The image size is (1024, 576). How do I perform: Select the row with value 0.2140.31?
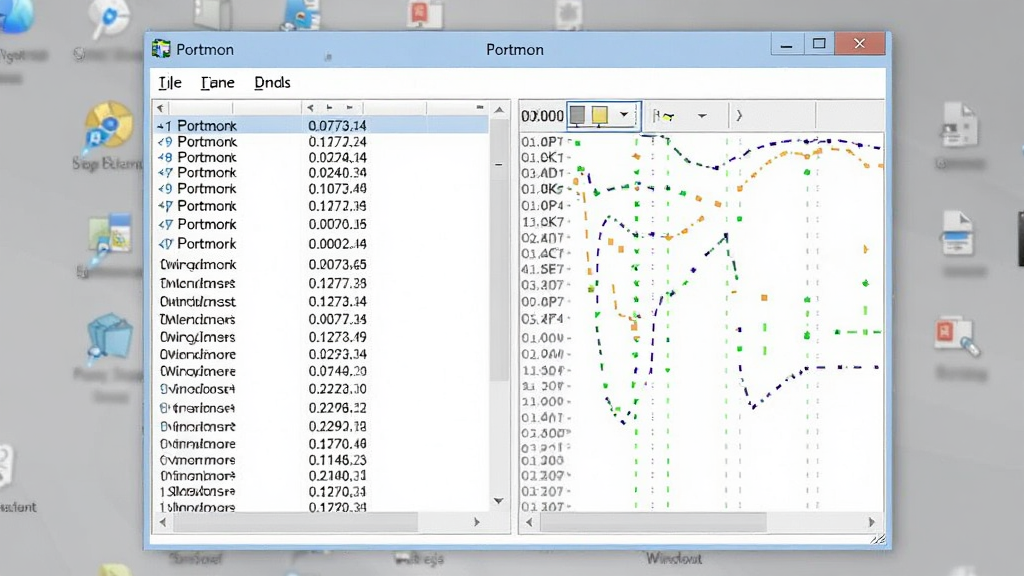tap(322, 475)
